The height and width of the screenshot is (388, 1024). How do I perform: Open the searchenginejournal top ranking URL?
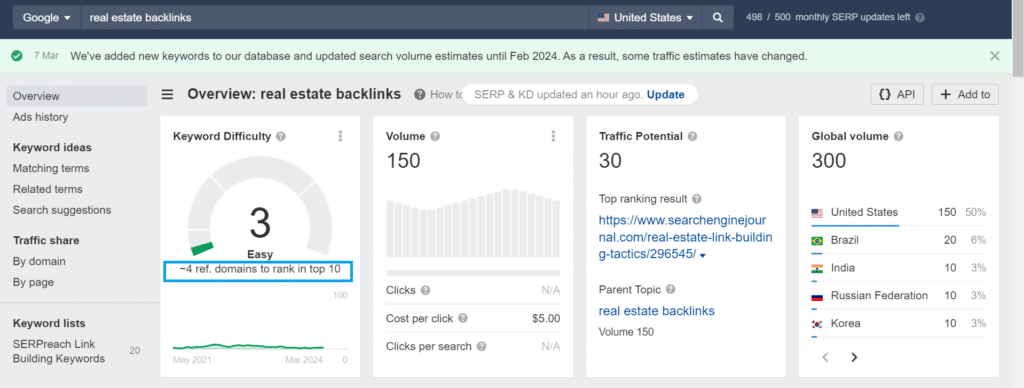pos(685,236)
